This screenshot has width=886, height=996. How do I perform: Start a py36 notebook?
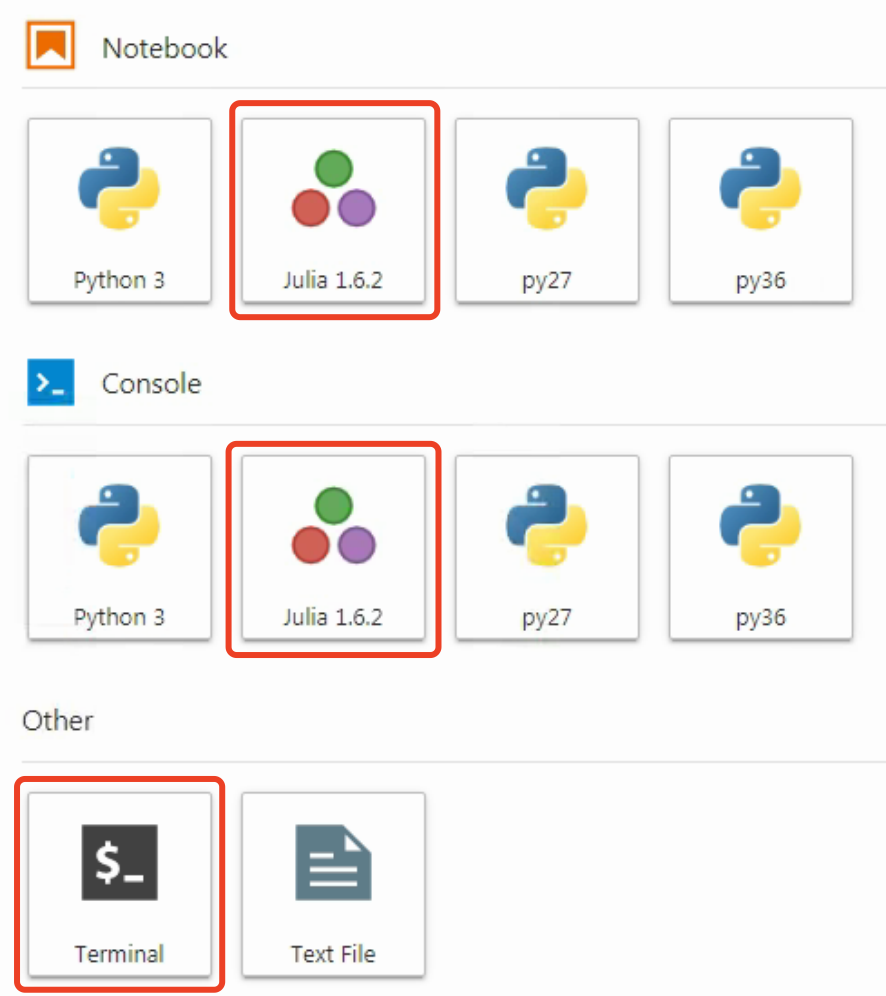tap(761, 210)
